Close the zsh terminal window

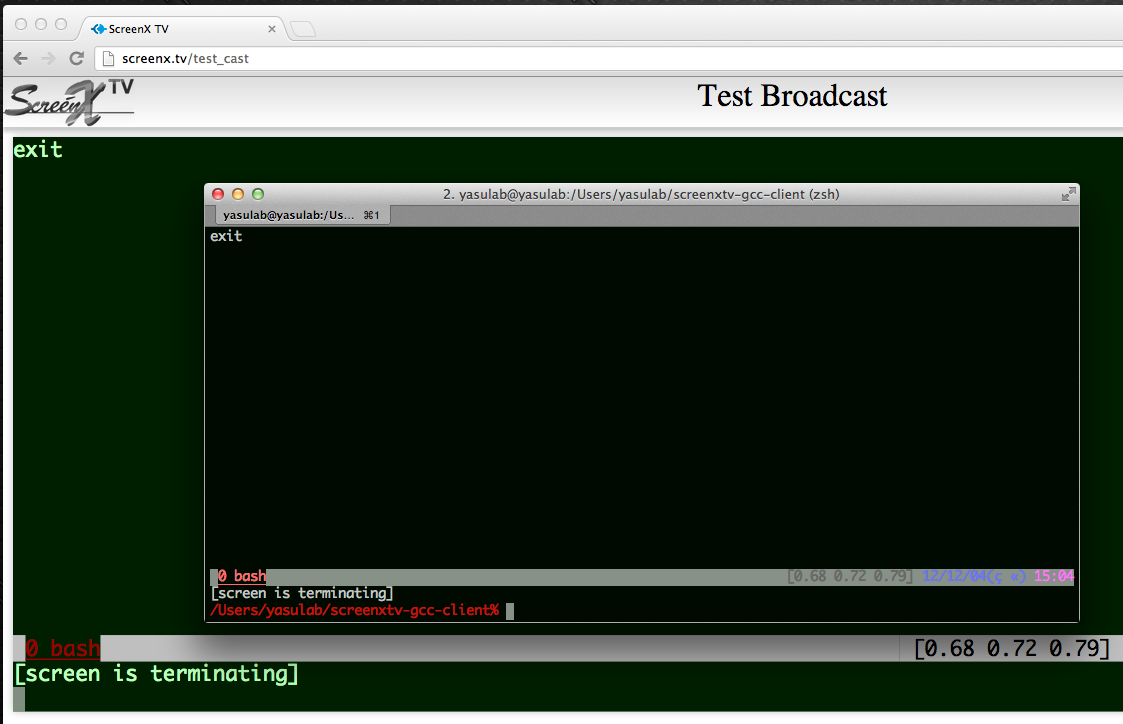click(x=218, y=194)
